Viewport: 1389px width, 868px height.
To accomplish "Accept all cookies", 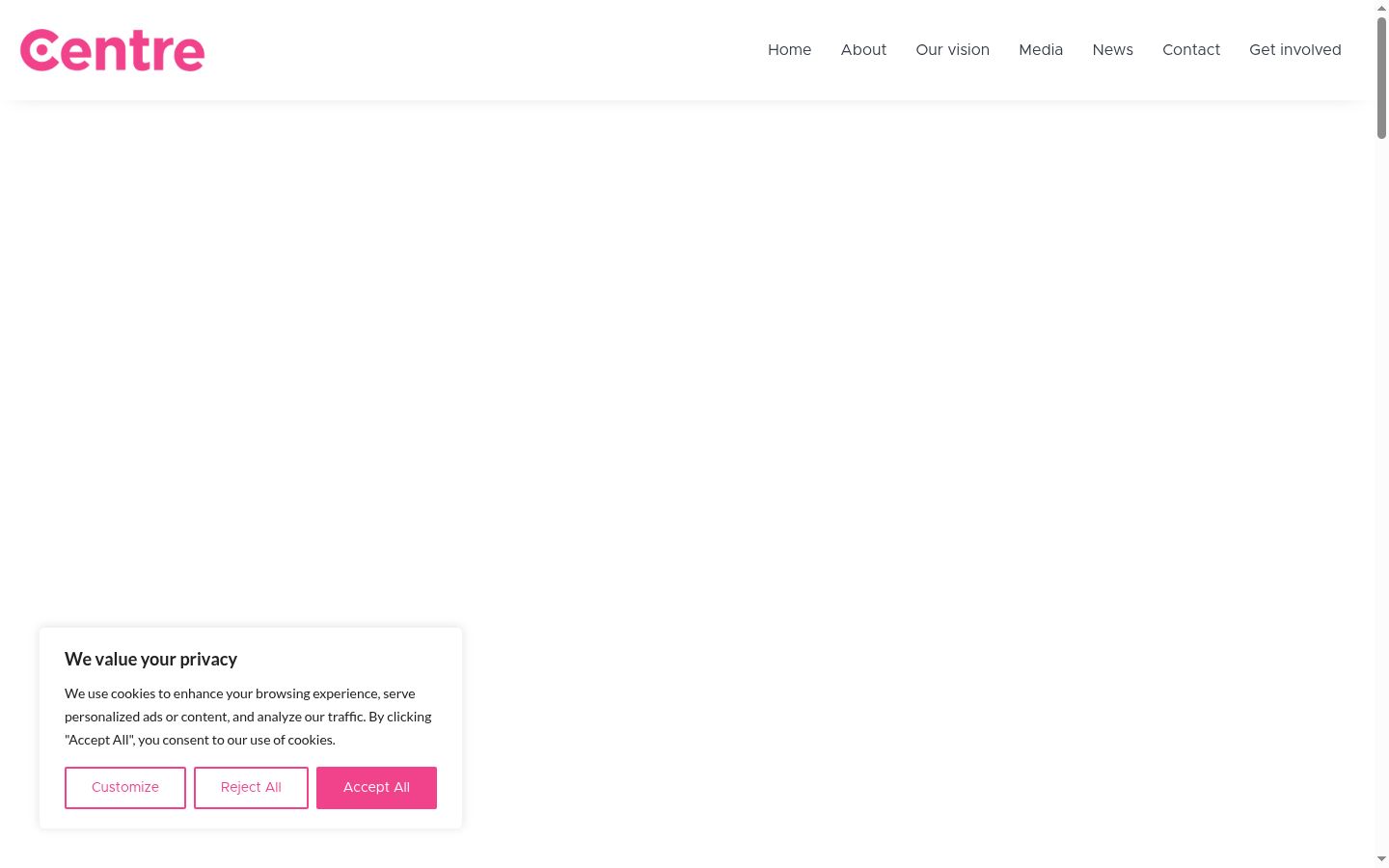I will [x=376, y=788].
